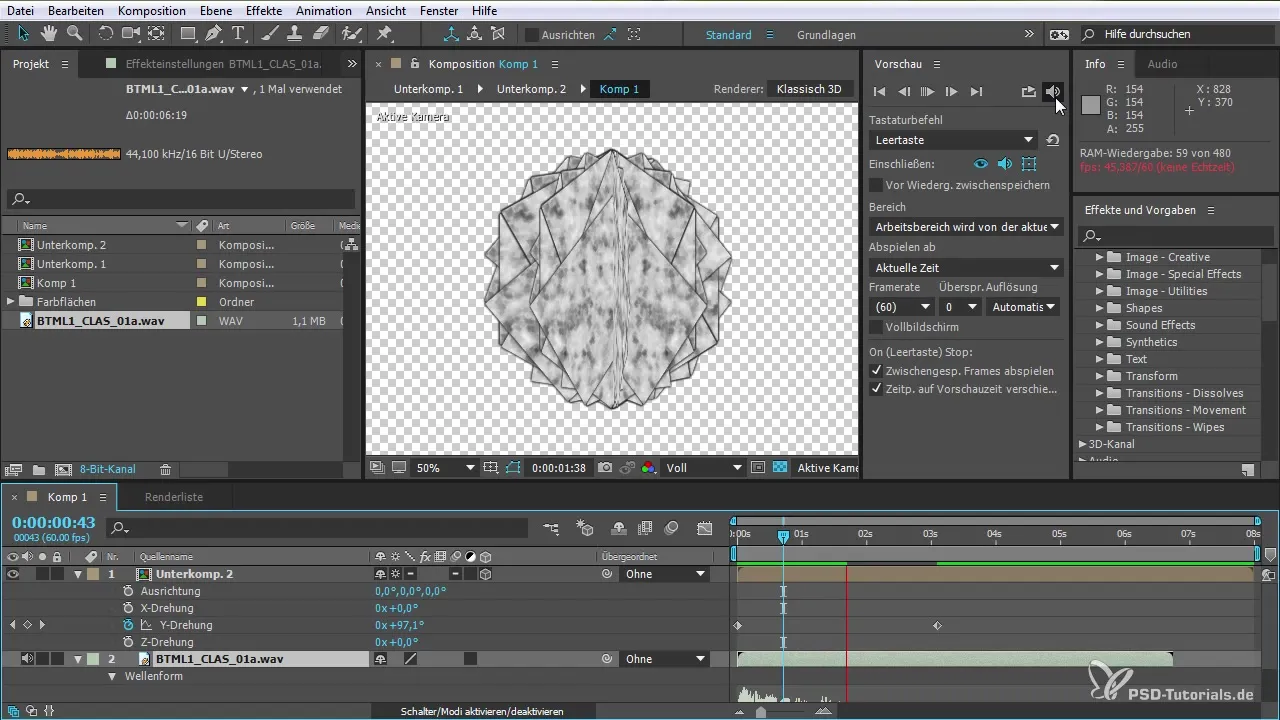Click the mute audio icon in Vorschau
Screen dimensions: 1280x720
1052,92
